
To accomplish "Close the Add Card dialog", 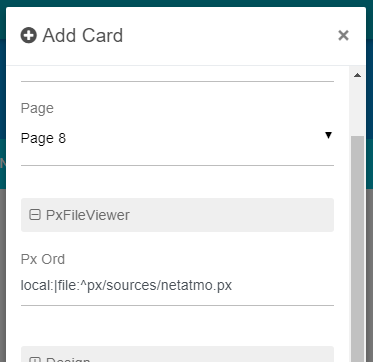I will tap(343, 35).
